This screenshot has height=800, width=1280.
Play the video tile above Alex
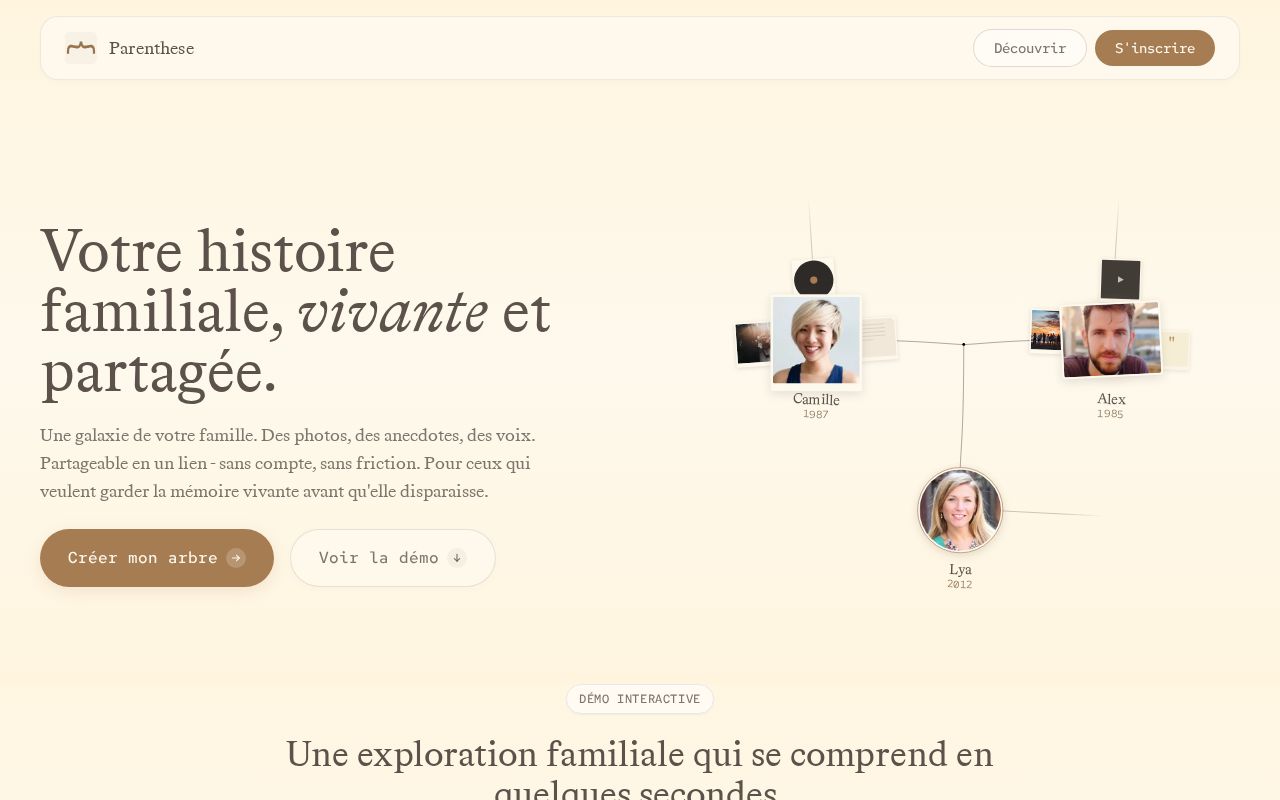pos(1120,279)
